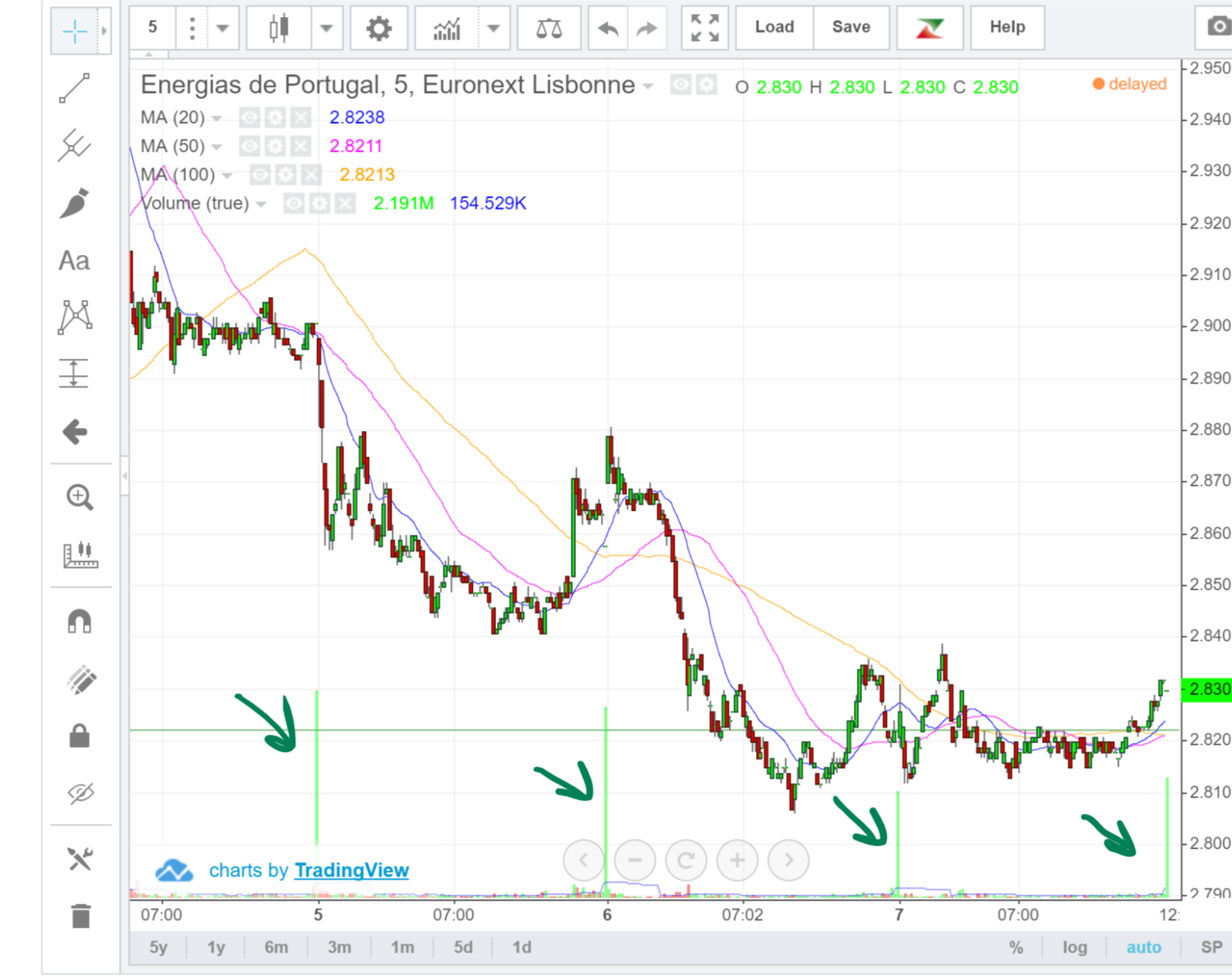Select the brush drawing tool
The width and height of the screenshot is (1232, 976).
click(x=74, y=203)
